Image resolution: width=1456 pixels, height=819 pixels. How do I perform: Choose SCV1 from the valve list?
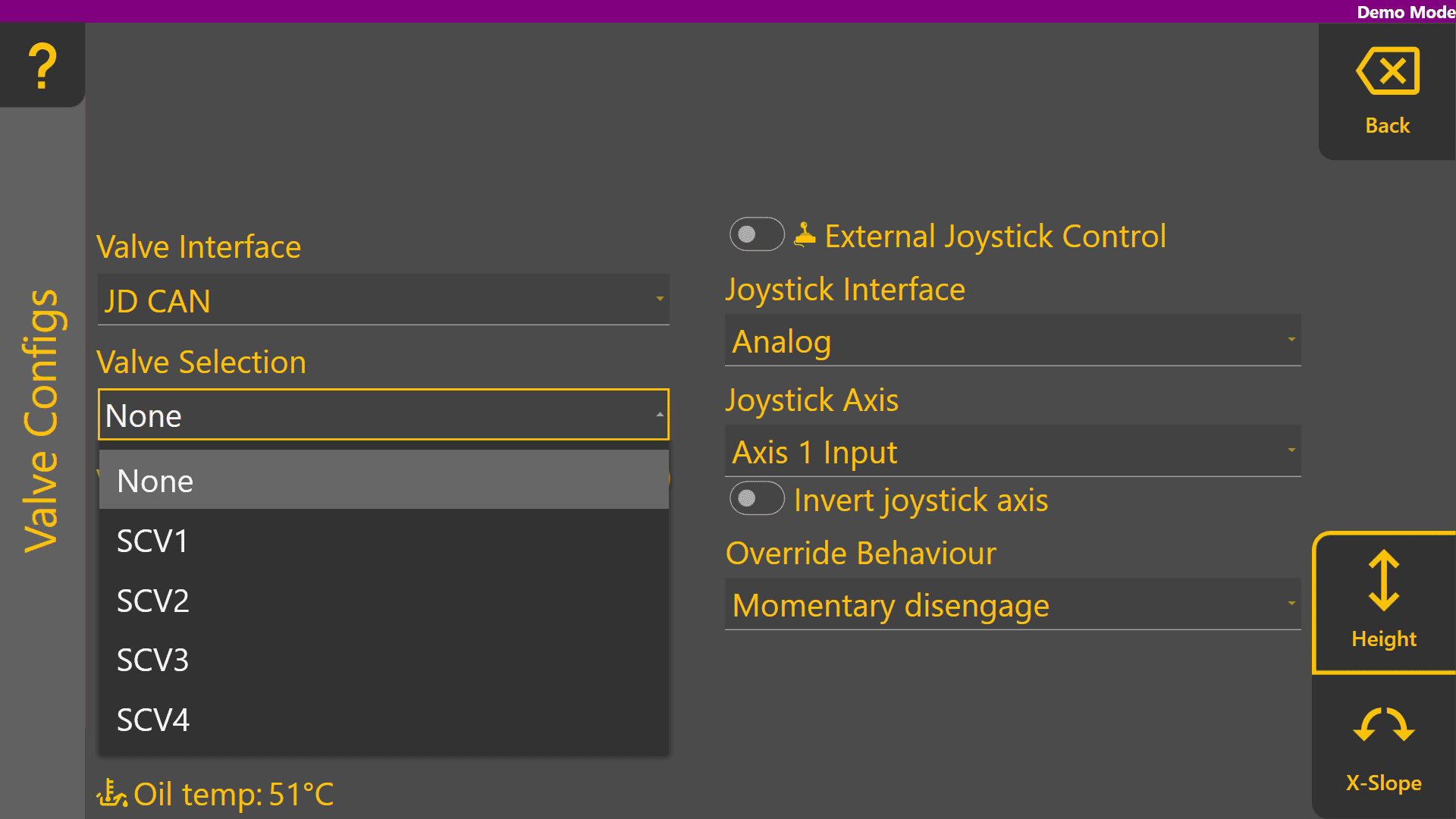(383, 541)
